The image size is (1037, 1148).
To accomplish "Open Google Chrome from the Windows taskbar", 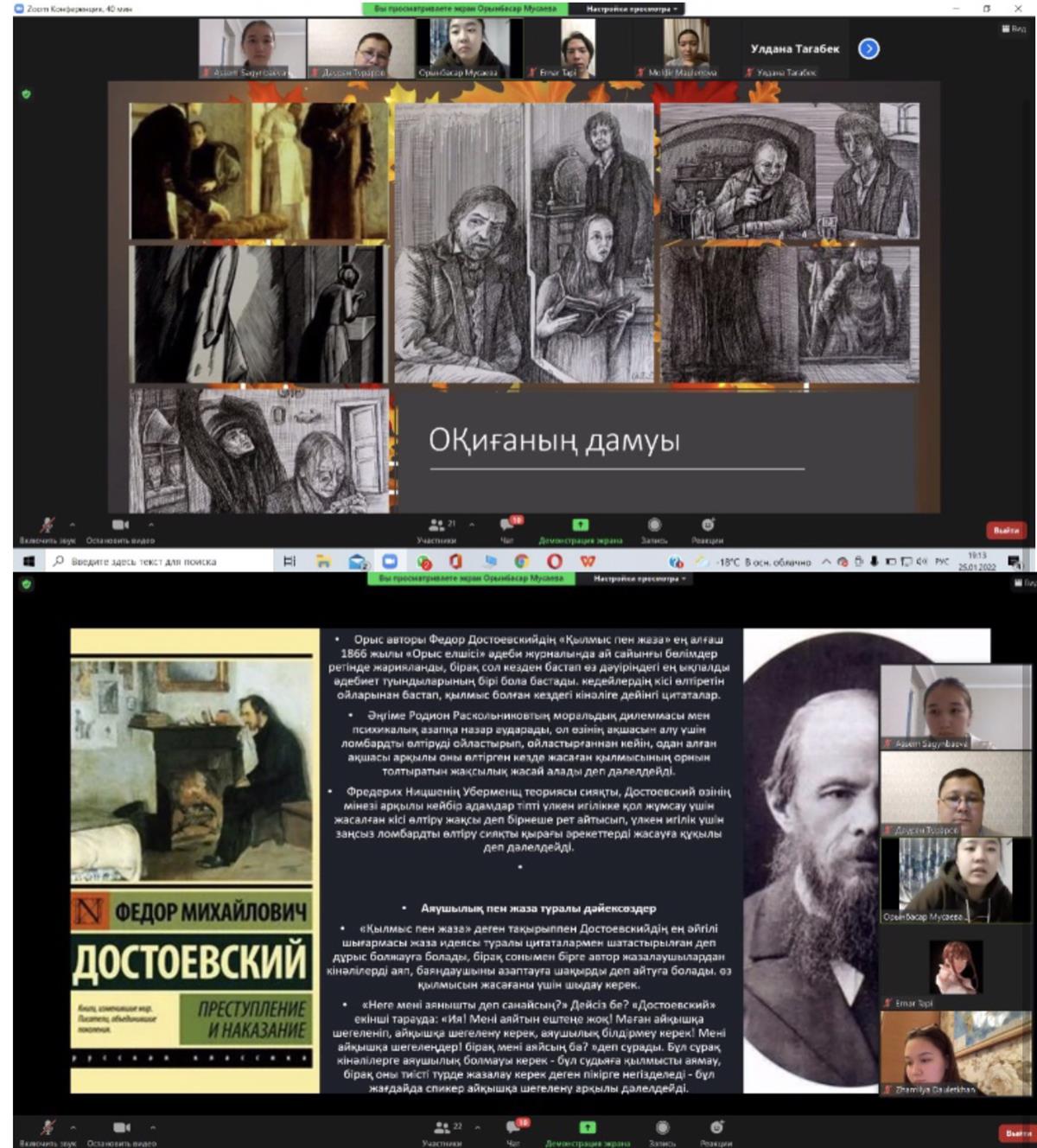I will click(x=521, y=562).
